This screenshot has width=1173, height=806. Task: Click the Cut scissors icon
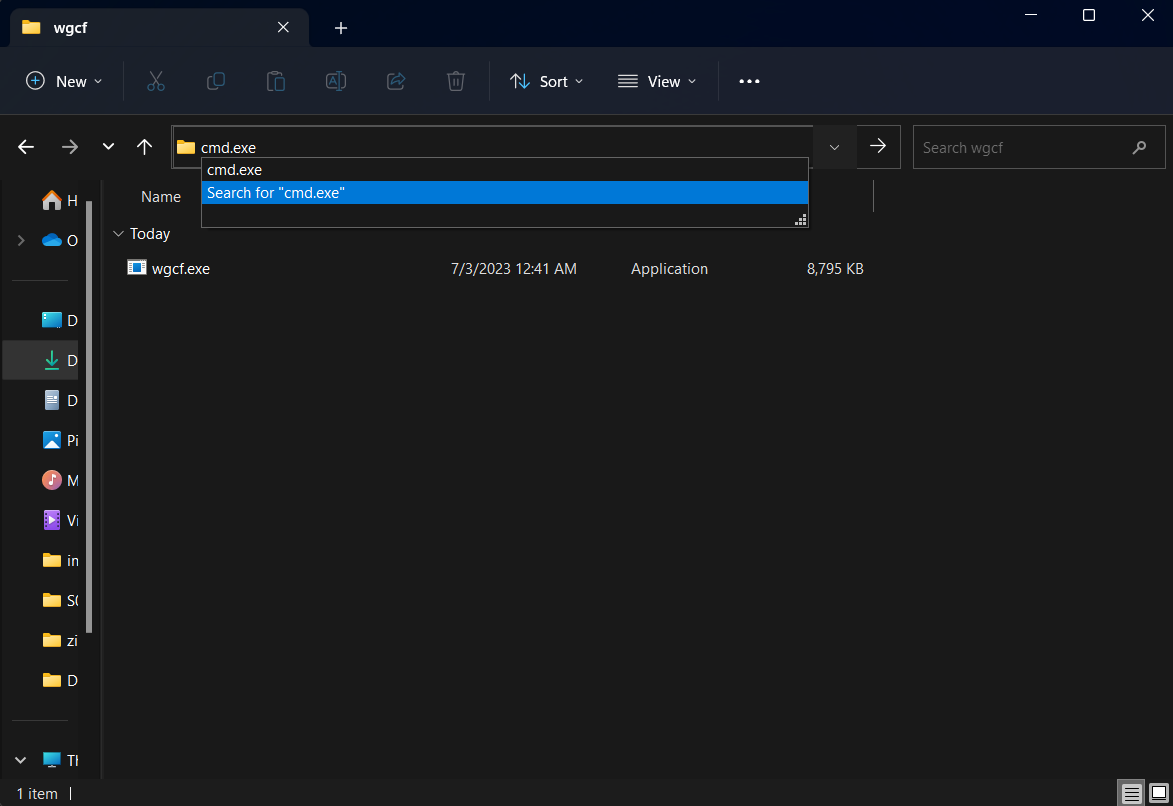(155, 82)
